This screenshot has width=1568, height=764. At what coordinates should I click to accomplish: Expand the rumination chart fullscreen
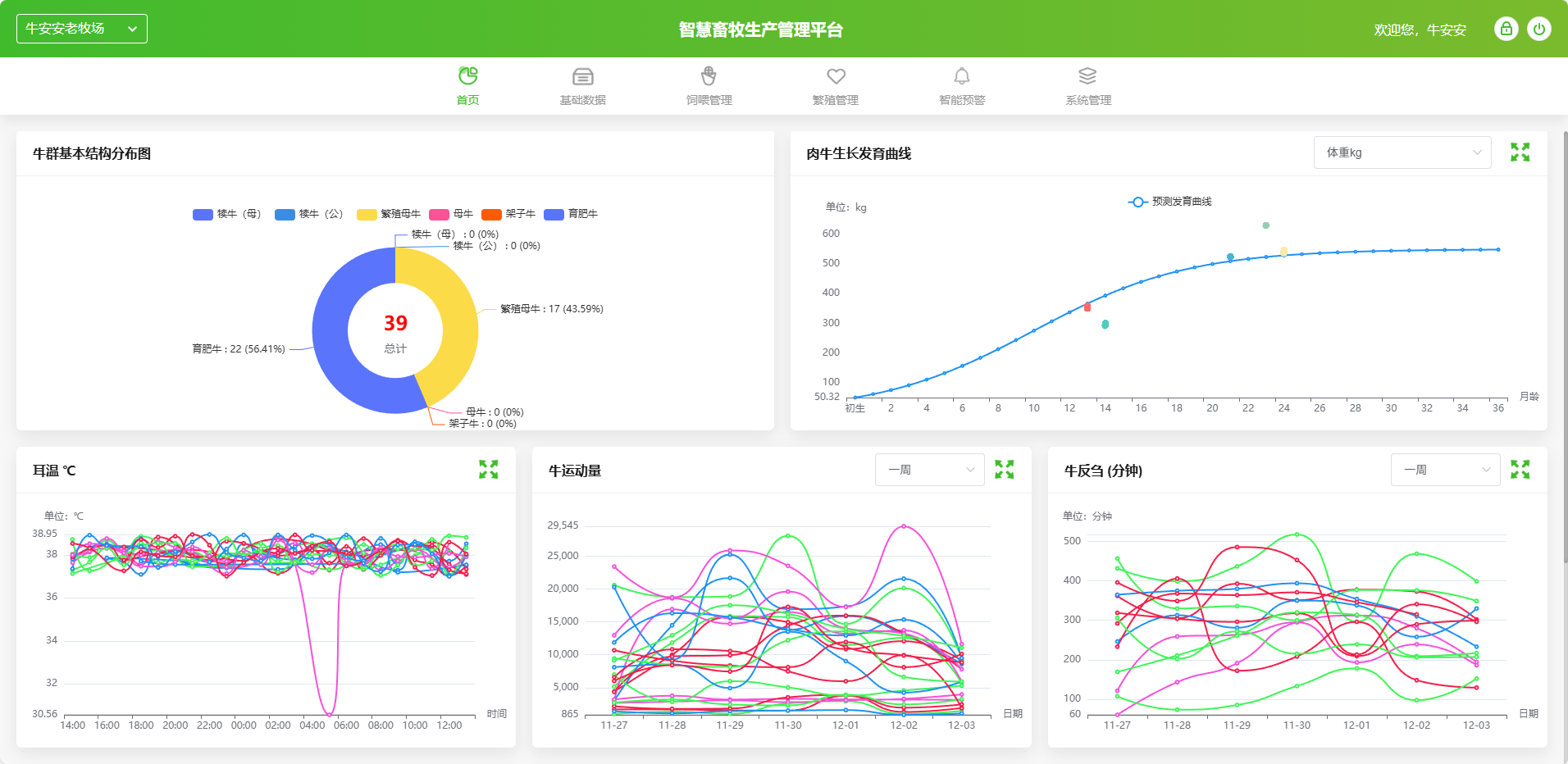click(1520, 470)
